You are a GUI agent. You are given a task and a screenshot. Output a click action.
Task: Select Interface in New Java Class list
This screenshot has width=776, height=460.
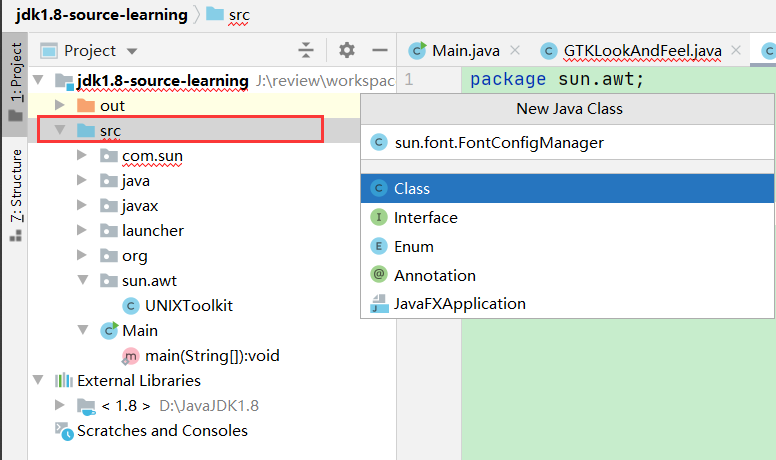426,217
